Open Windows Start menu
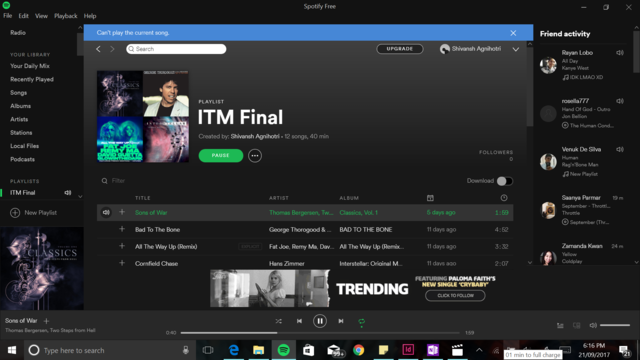The image size is (640, 360). click(12, 350)
